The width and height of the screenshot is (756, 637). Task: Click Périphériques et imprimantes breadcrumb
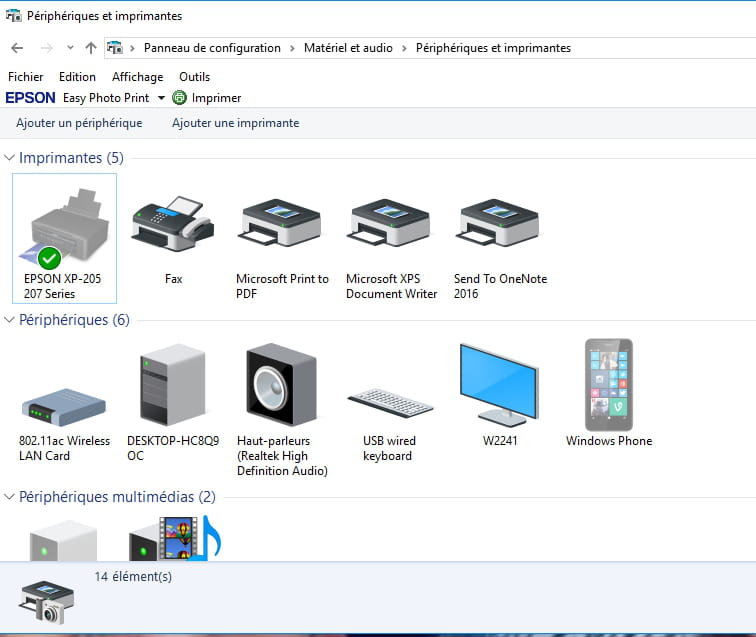493,48
